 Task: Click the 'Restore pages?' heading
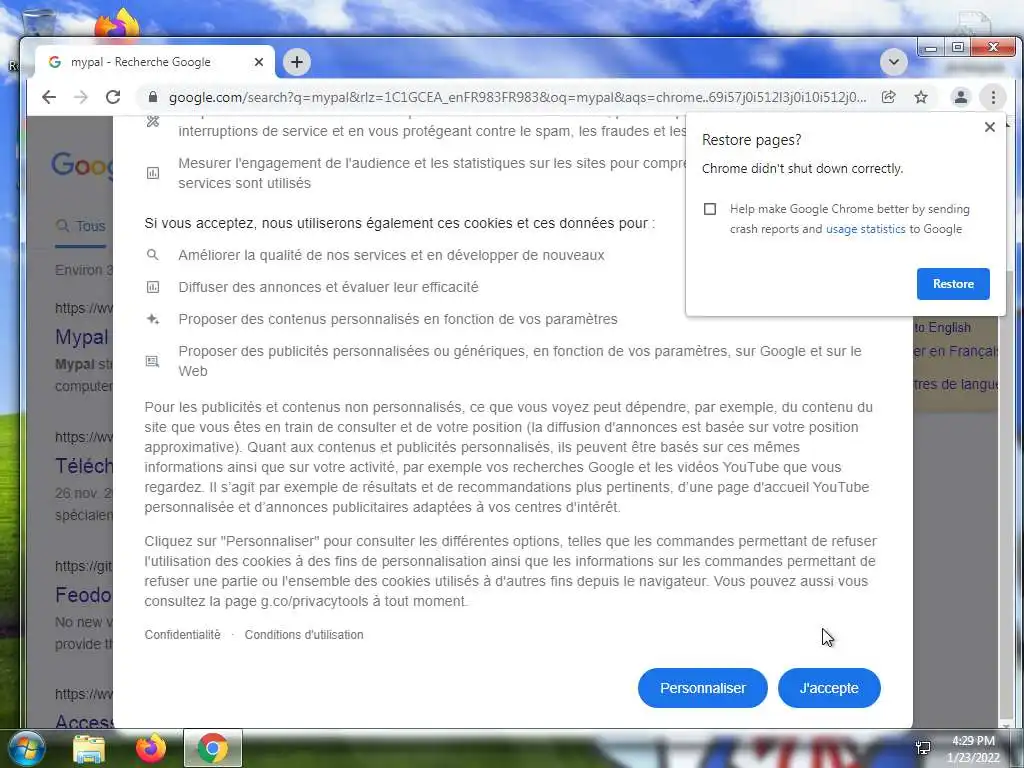pyautogui.click(x=751, y=140)
